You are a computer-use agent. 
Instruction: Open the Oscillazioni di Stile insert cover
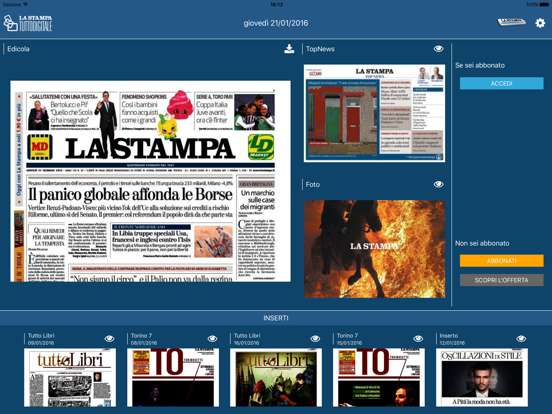point(482,377)
